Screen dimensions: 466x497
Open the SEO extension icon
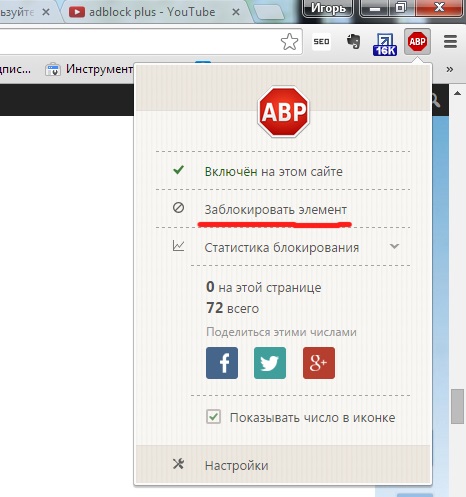[x=321, y=42]
